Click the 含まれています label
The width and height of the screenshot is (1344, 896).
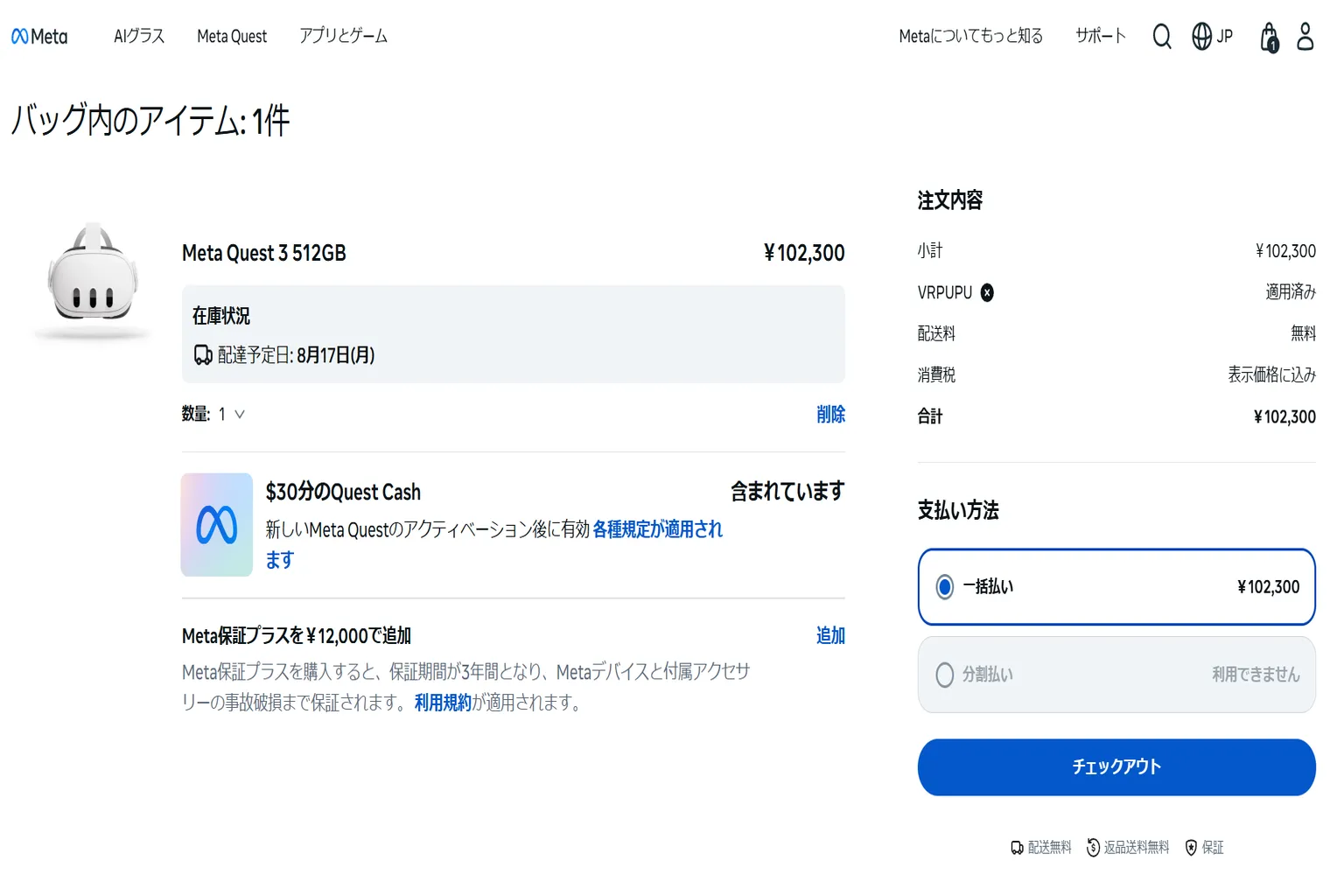click(787, 492)
